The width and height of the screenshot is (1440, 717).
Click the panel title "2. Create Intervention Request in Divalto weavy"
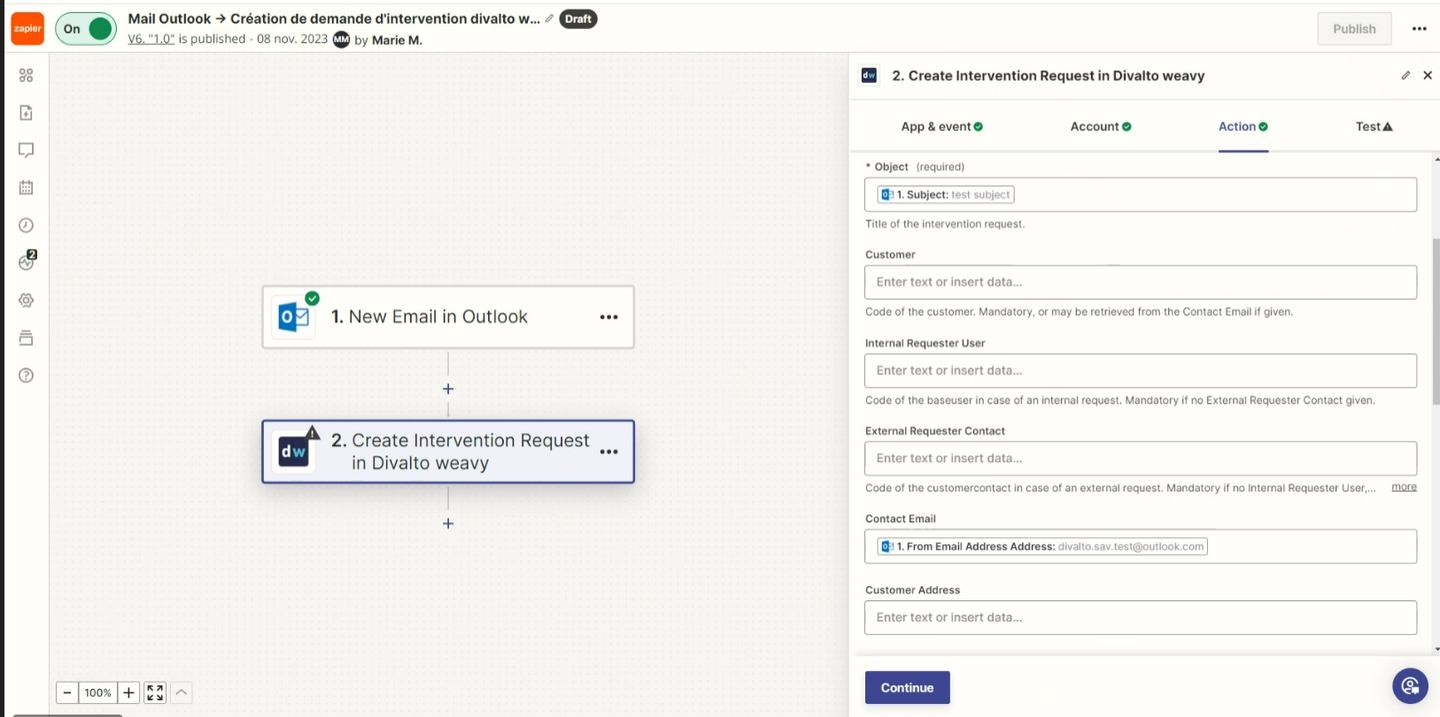(1048, 75)
